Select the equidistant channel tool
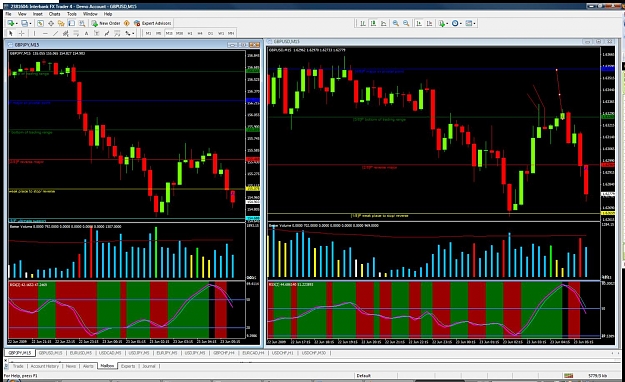This screenshot has width=625, height=382. tap(66, 33)
